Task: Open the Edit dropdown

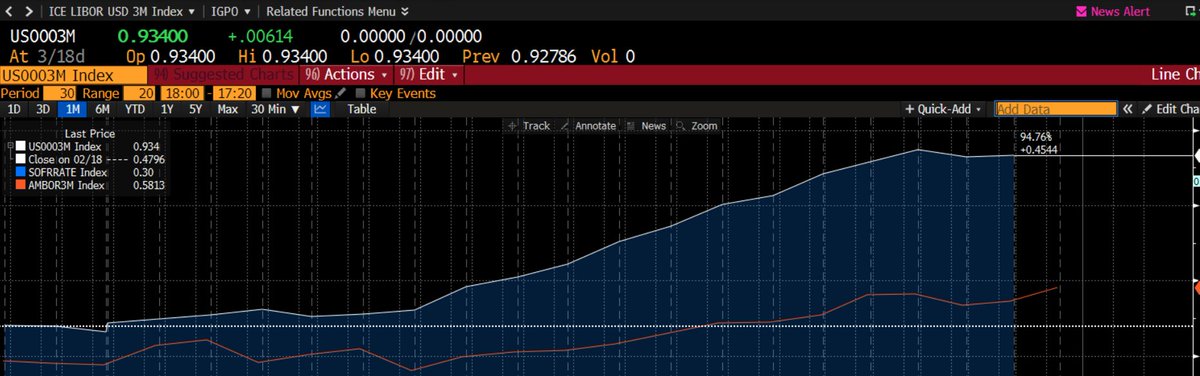Action: [x=429, y=75]
